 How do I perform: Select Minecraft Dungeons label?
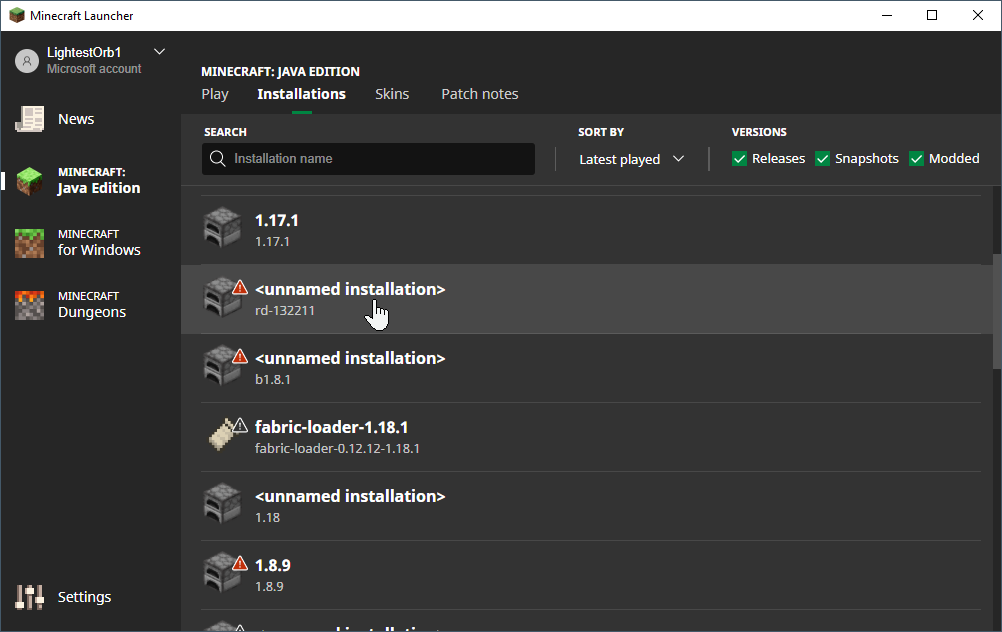92,305
